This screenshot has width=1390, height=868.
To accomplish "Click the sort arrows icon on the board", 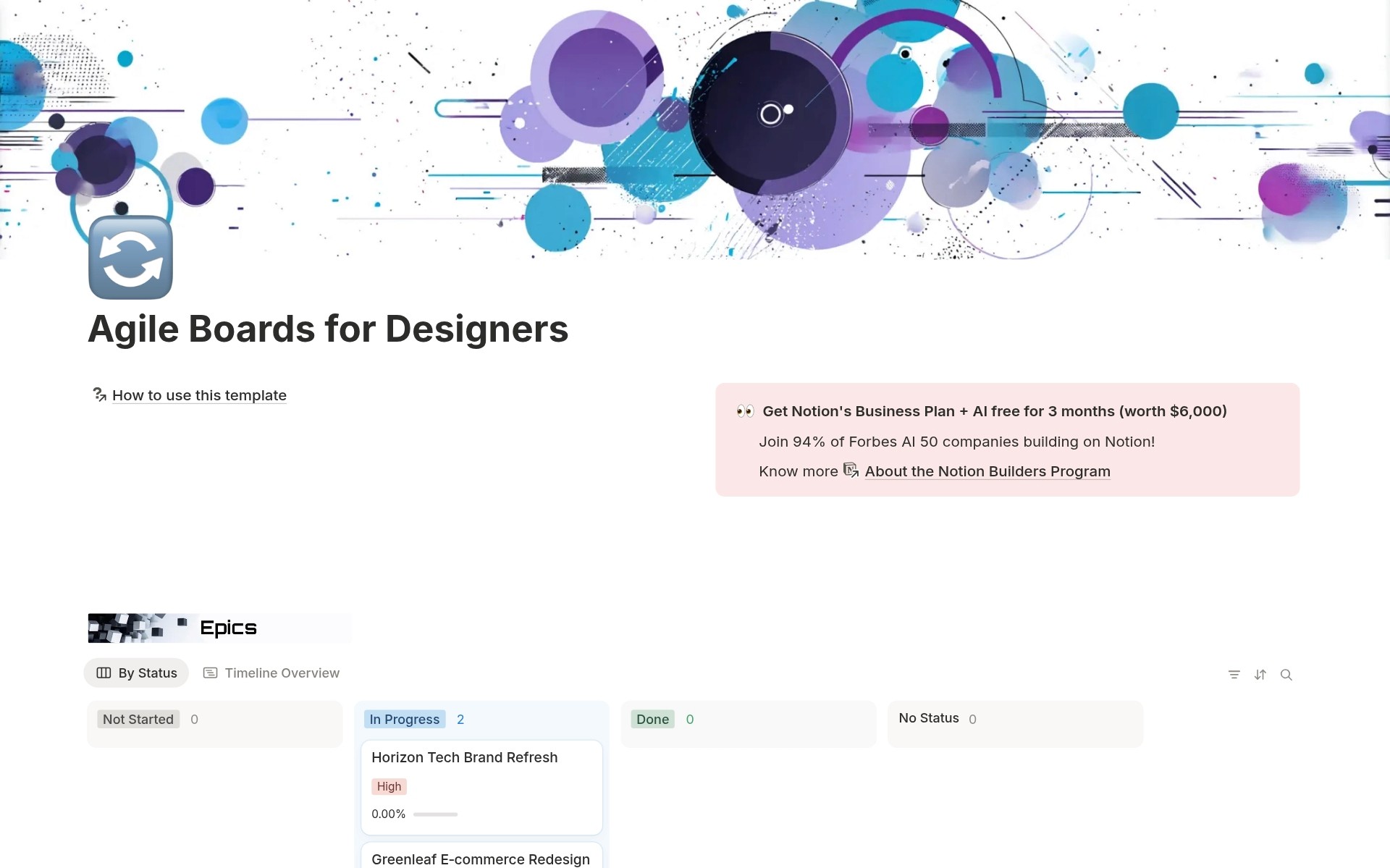I will [1260, 674].
